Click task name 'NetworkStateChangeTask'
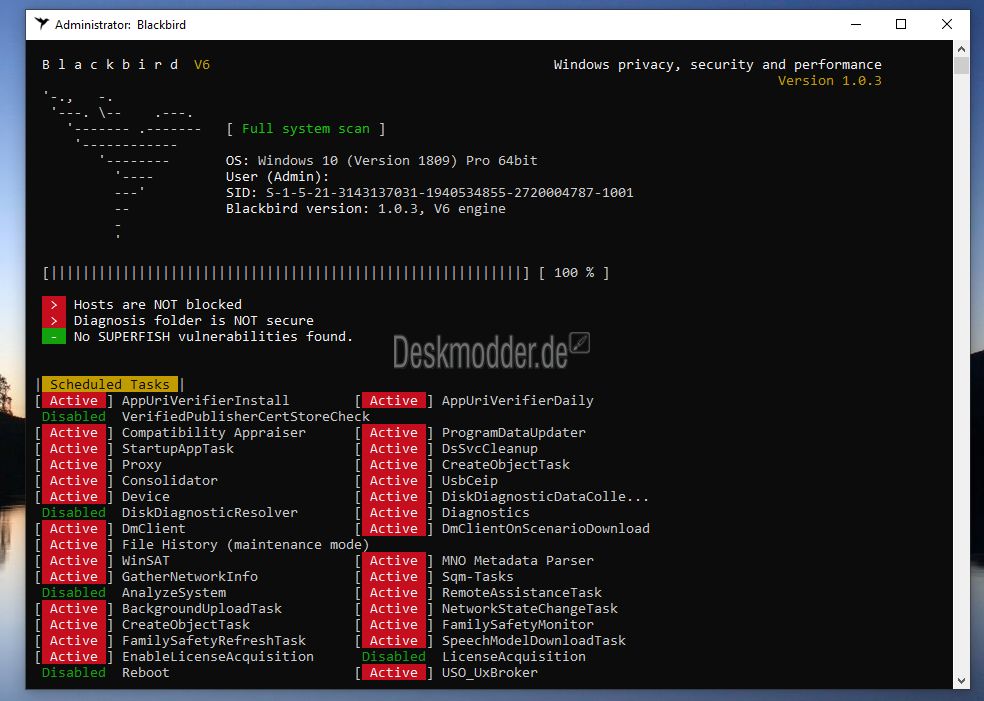984x701 pixels. click(x=530, y=609)
